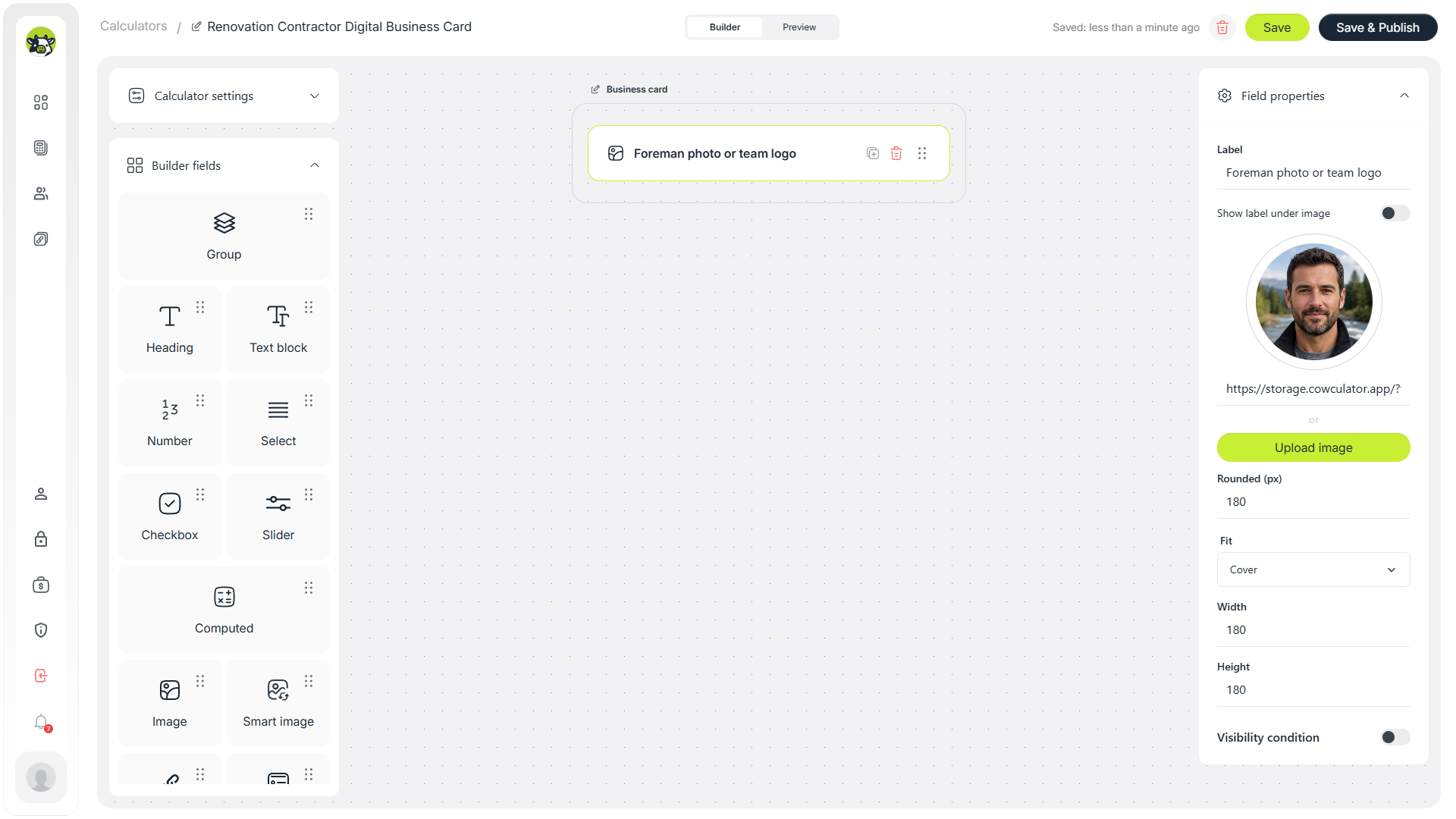Click the red logout icon in sidebar
The width and height of the screenshot is (1456, 819).
41,676
